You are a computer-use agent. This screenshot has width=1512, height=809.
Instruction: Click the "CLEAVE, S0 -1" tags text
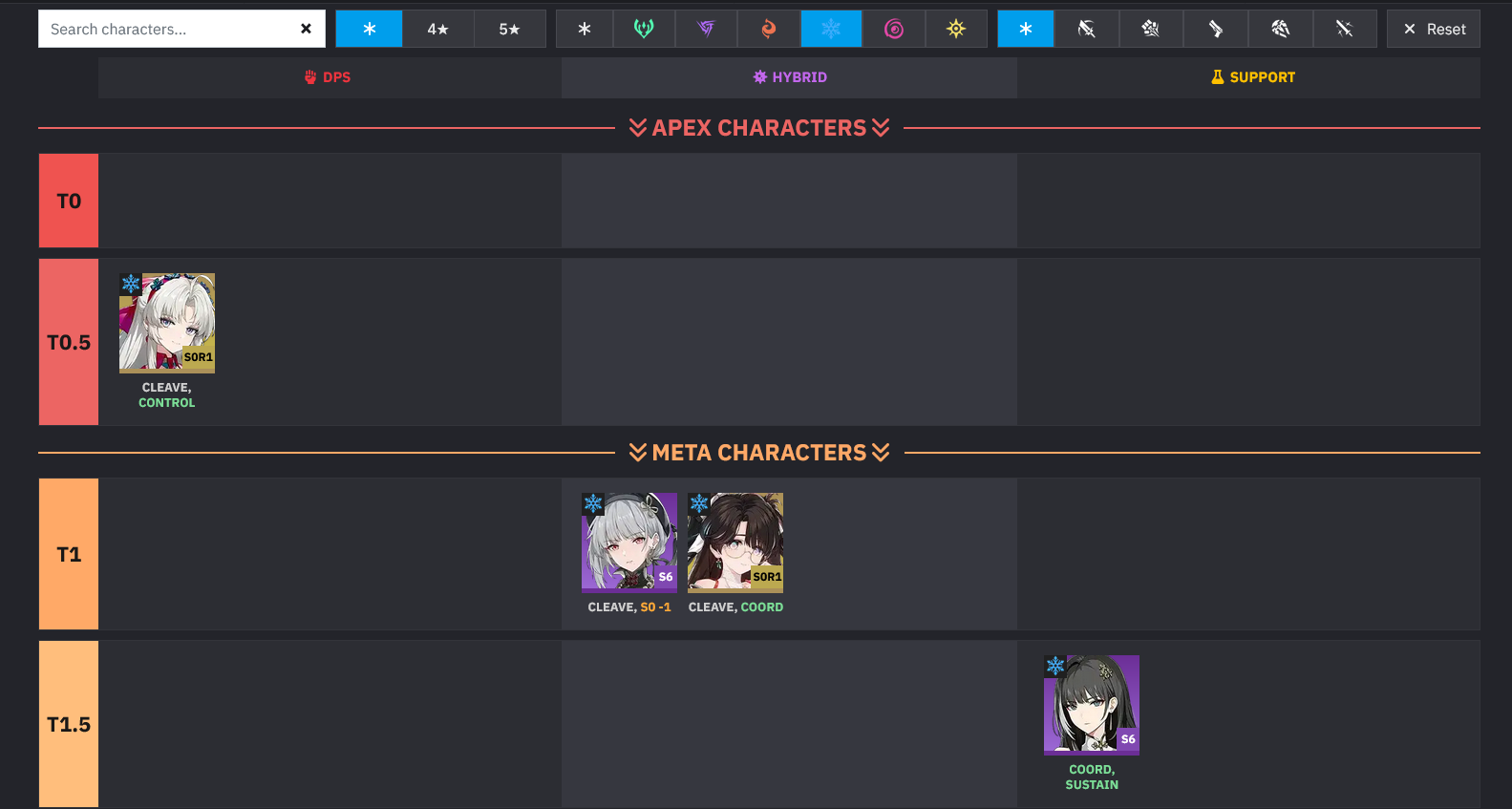629,607
